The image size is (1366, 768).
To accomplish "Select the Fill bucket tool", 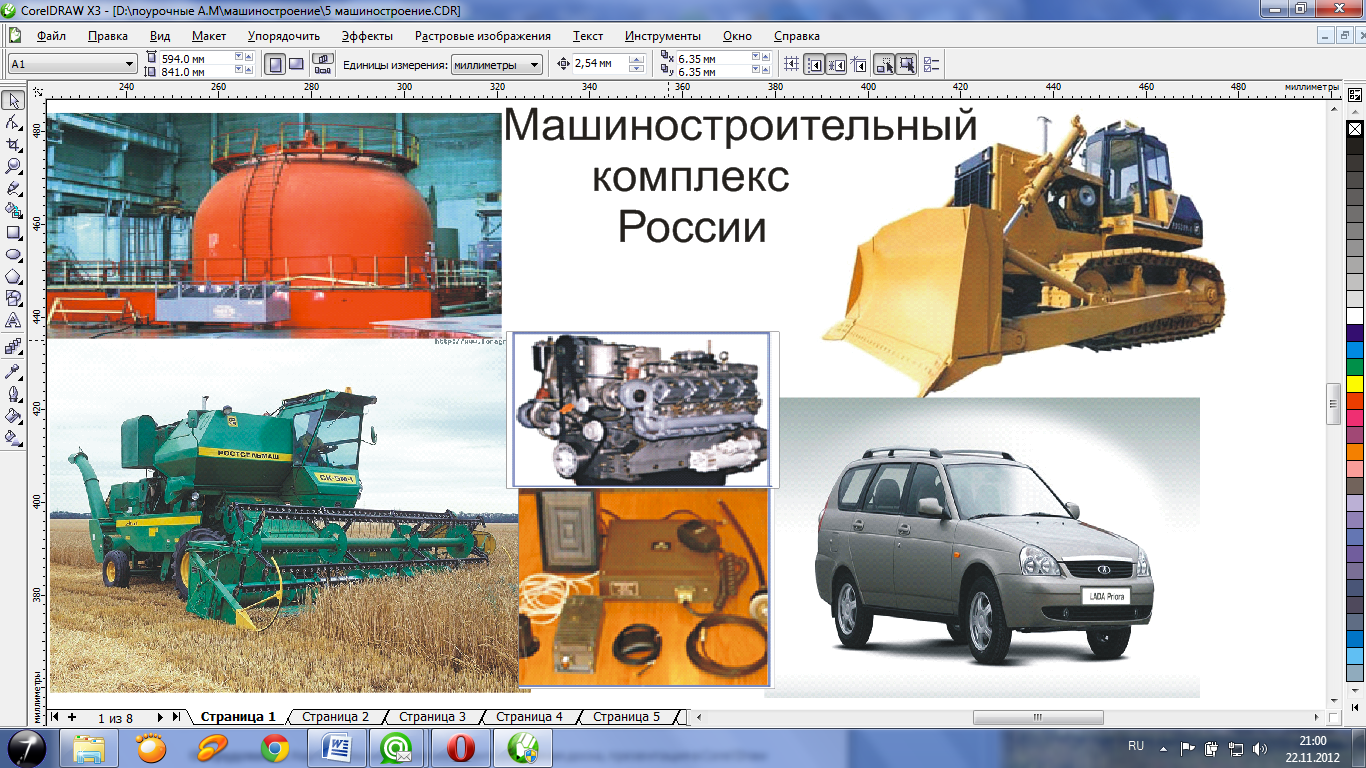I will tap(14, 415).
